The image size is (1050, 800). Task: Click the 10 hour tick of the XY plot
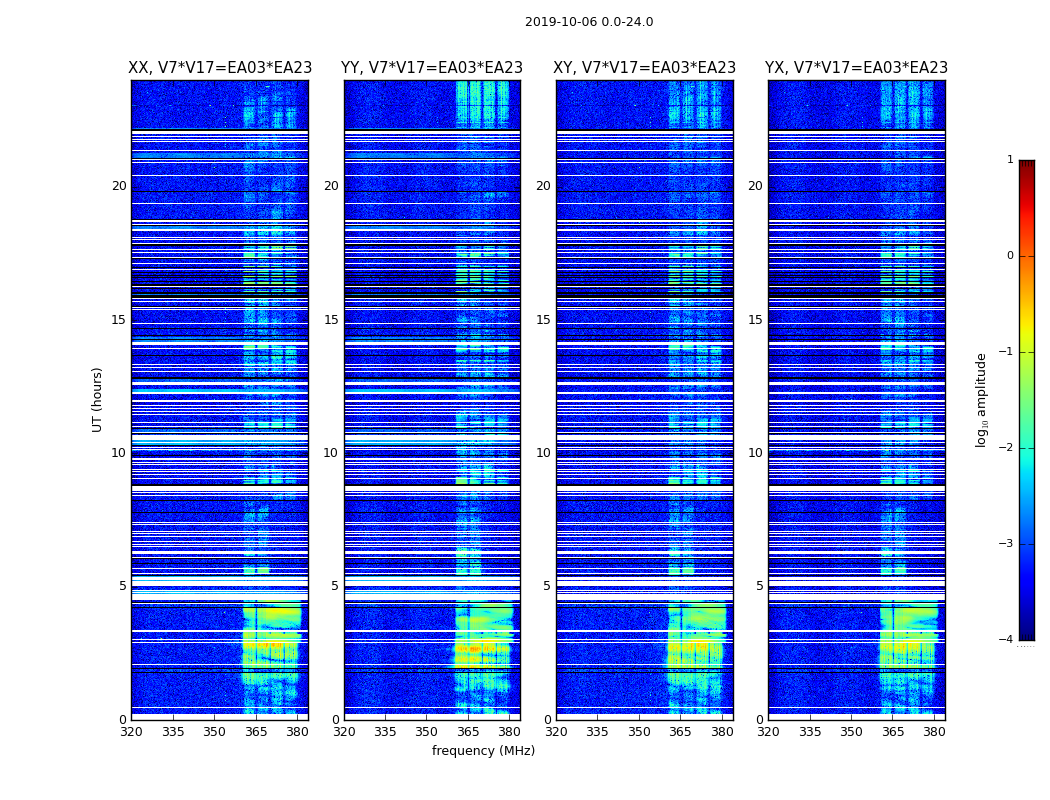[543, 453]
